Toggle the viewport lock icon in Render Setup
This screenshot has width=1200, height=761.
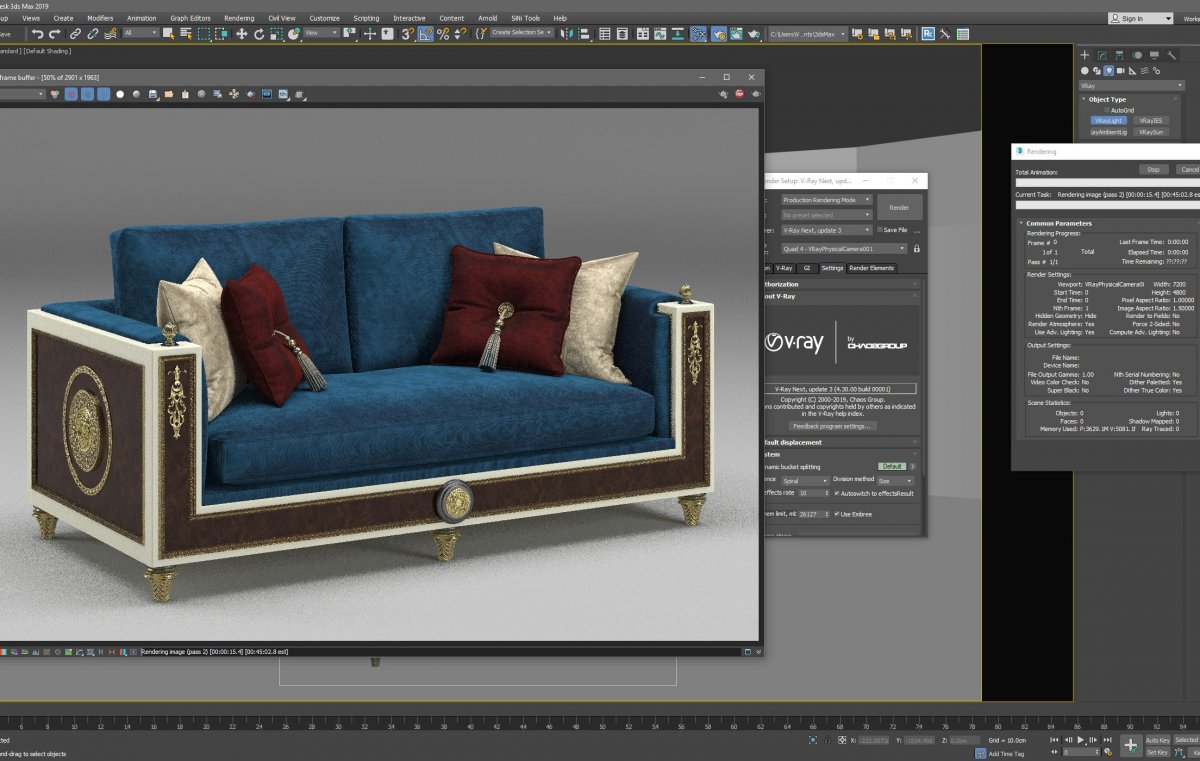pyautogui.click(x=917, y=248)
